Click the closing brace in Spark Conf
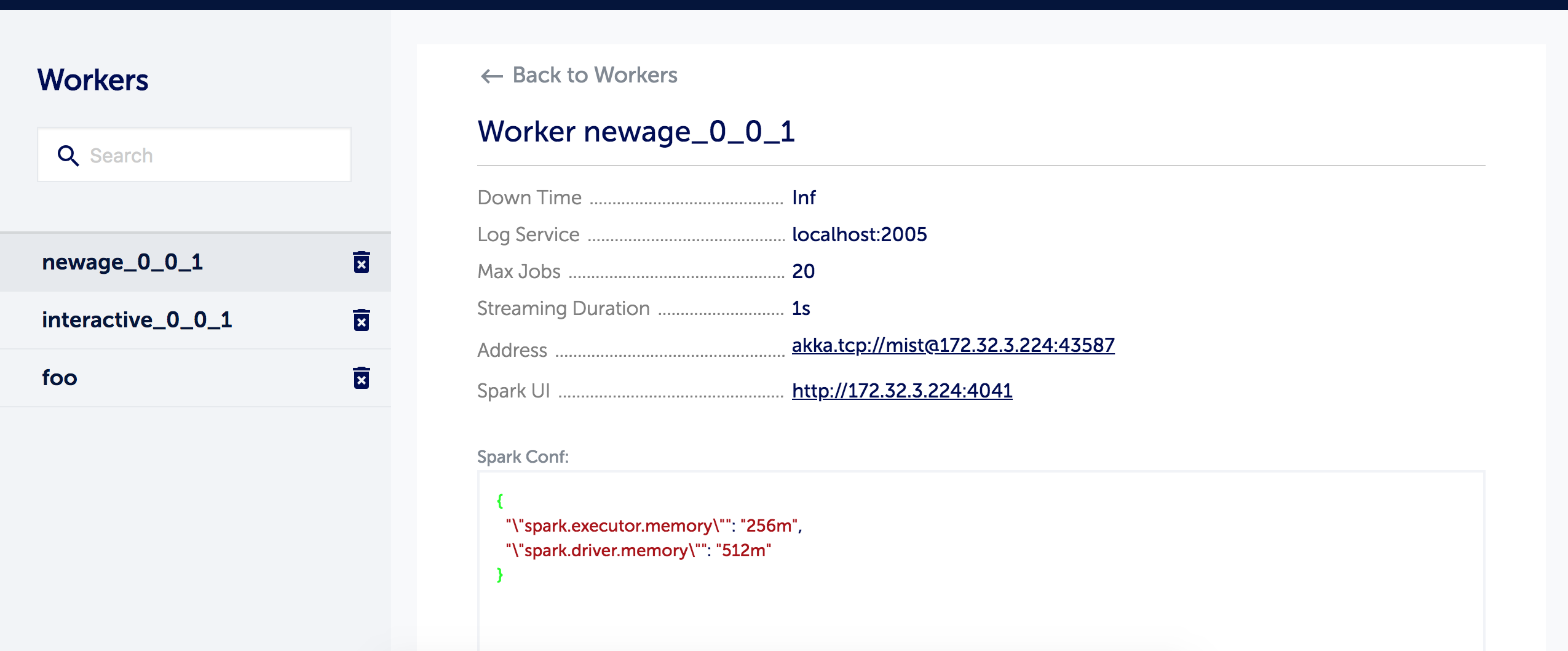Viewport: 1568px width, 651px height. click(500, 575)
